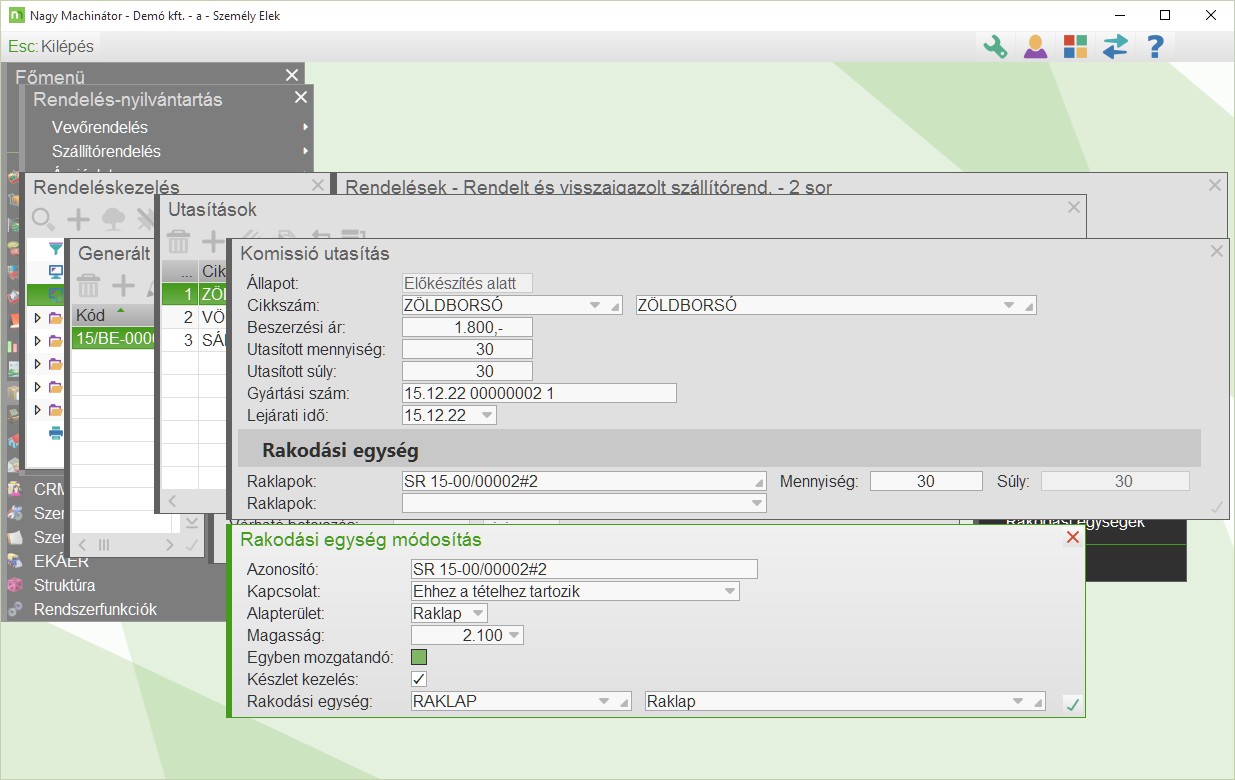1235x780 pixels.
Task: Click the tree icon in Rendeléskezelés toolbar
Action: pyautogui.click(x=113, y=219)
